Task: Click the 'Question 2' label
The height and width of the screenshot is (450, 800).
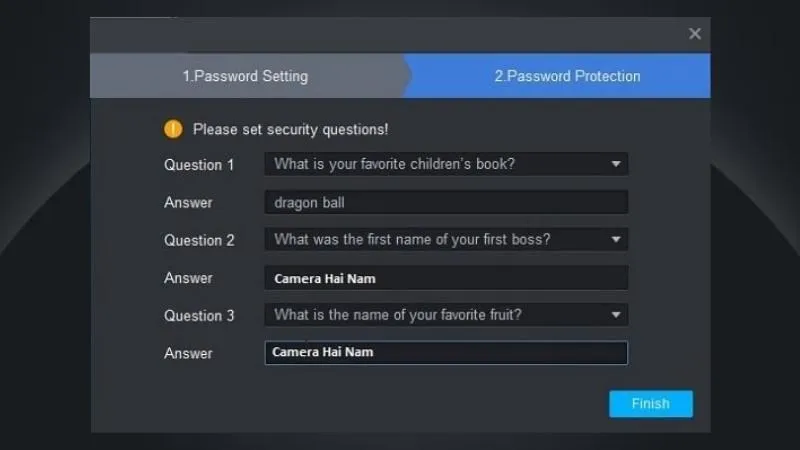Action: click(x=199, y=240)
